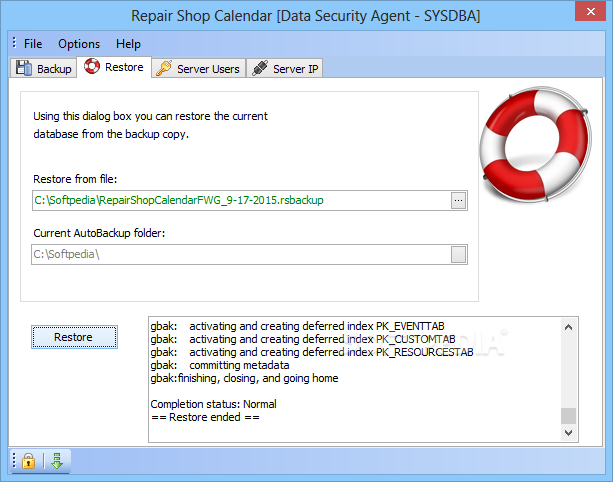Select the Restore tab
This screenshot has width=613, height=482.
(x=114, y=67)
